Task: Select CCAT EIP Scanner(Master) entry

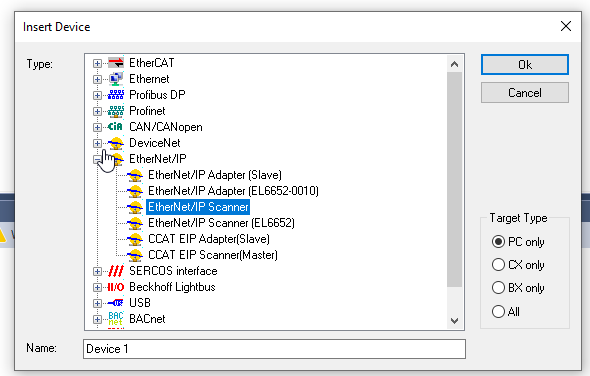Action: [213, 255]
